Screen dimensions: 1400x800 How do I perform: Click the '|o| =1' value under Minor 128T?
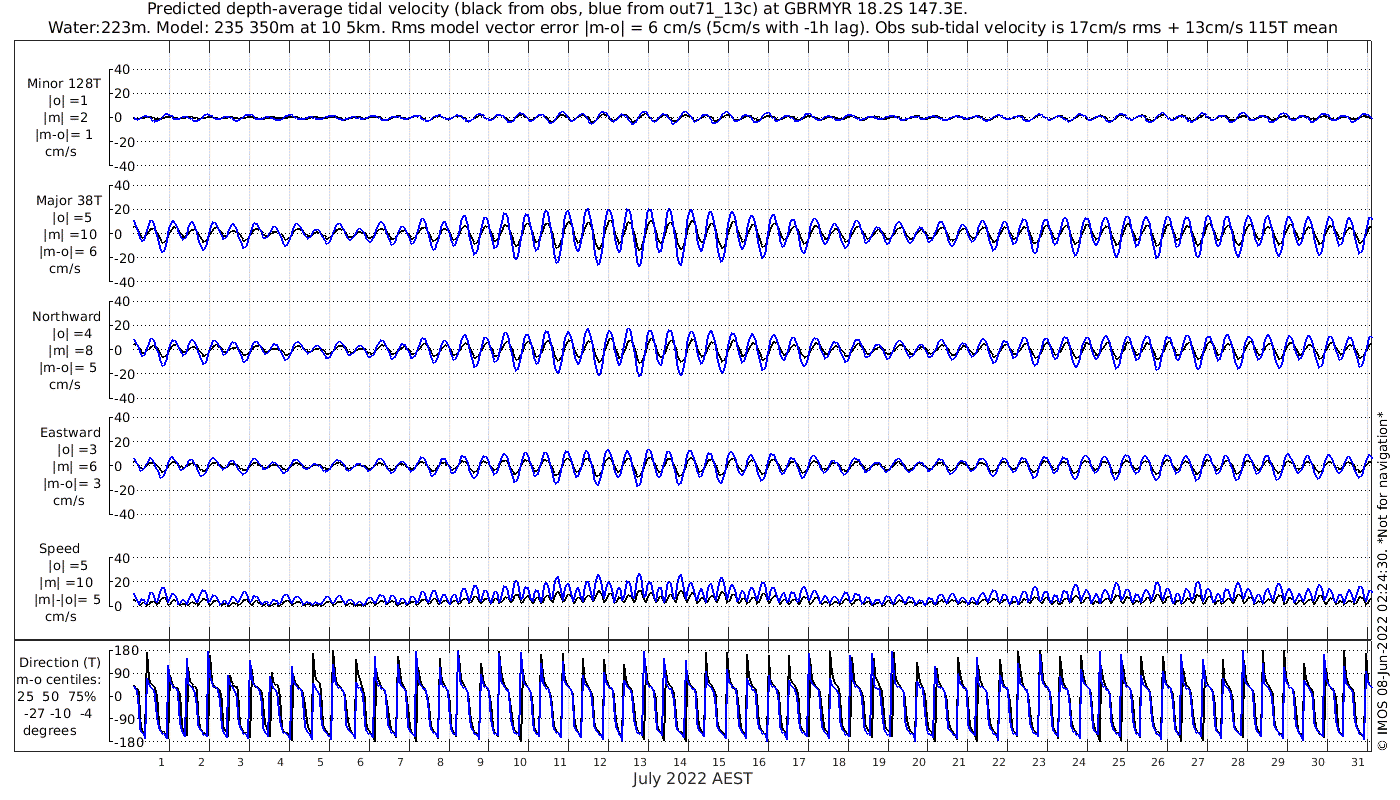pos(68,101)
